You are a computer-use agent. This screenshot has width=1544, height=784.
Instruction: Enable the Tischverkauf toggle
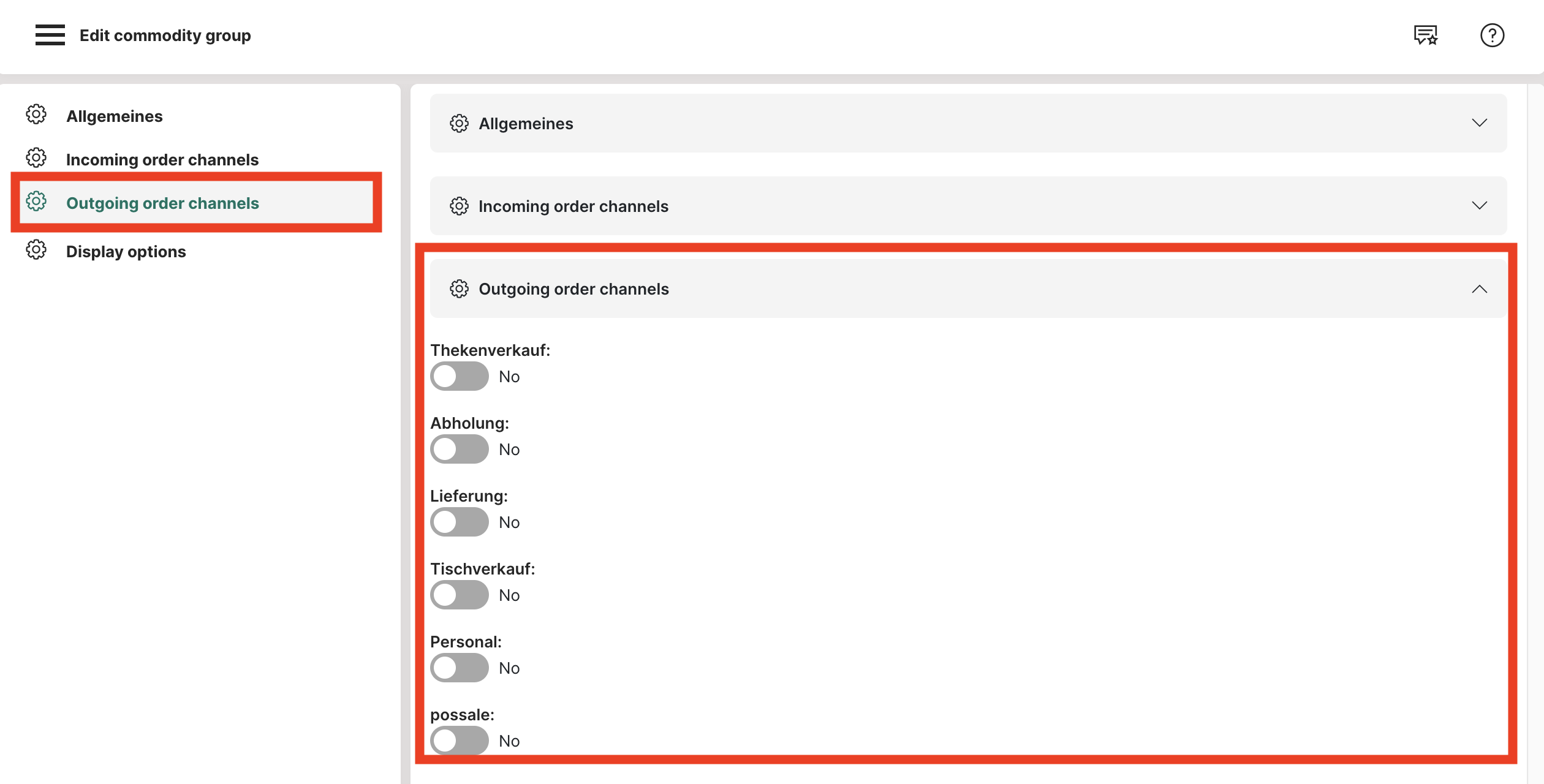[459, 595]
